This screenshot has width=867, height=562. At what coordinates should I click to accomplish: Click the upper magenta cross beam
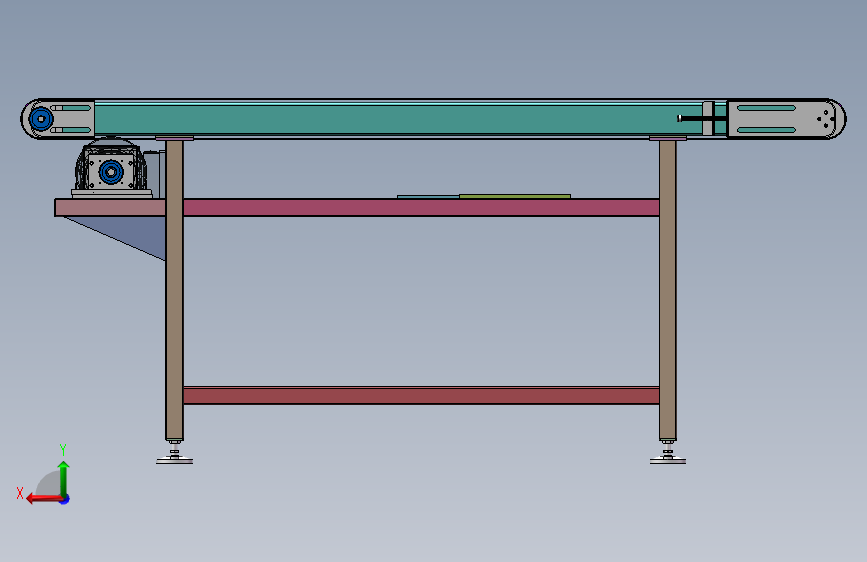tap(421, 207)
